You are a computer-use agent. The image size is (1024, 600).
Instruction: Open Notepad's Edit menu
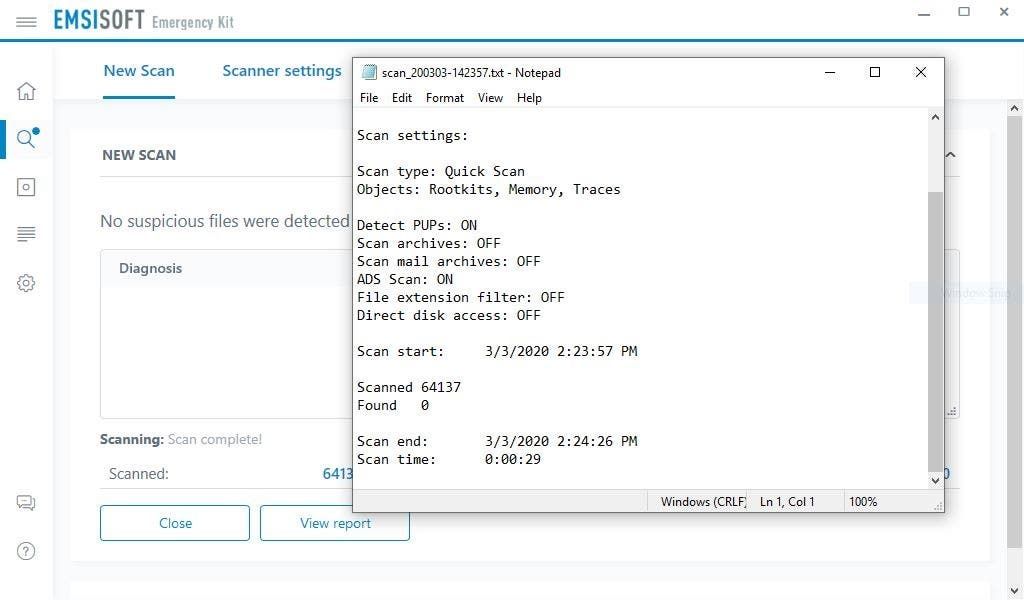coord(402,98)
